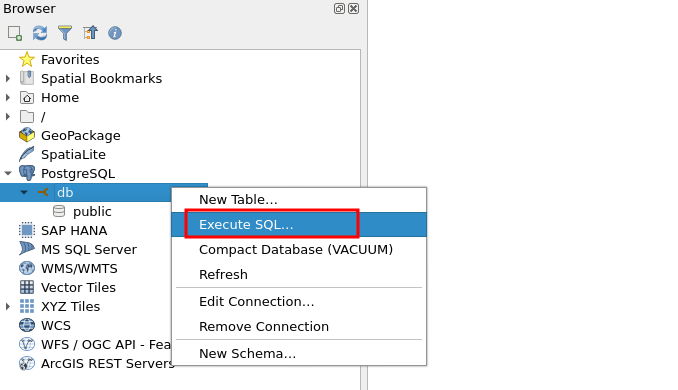Expand the XYZ Tiles node

coord(8,307)
